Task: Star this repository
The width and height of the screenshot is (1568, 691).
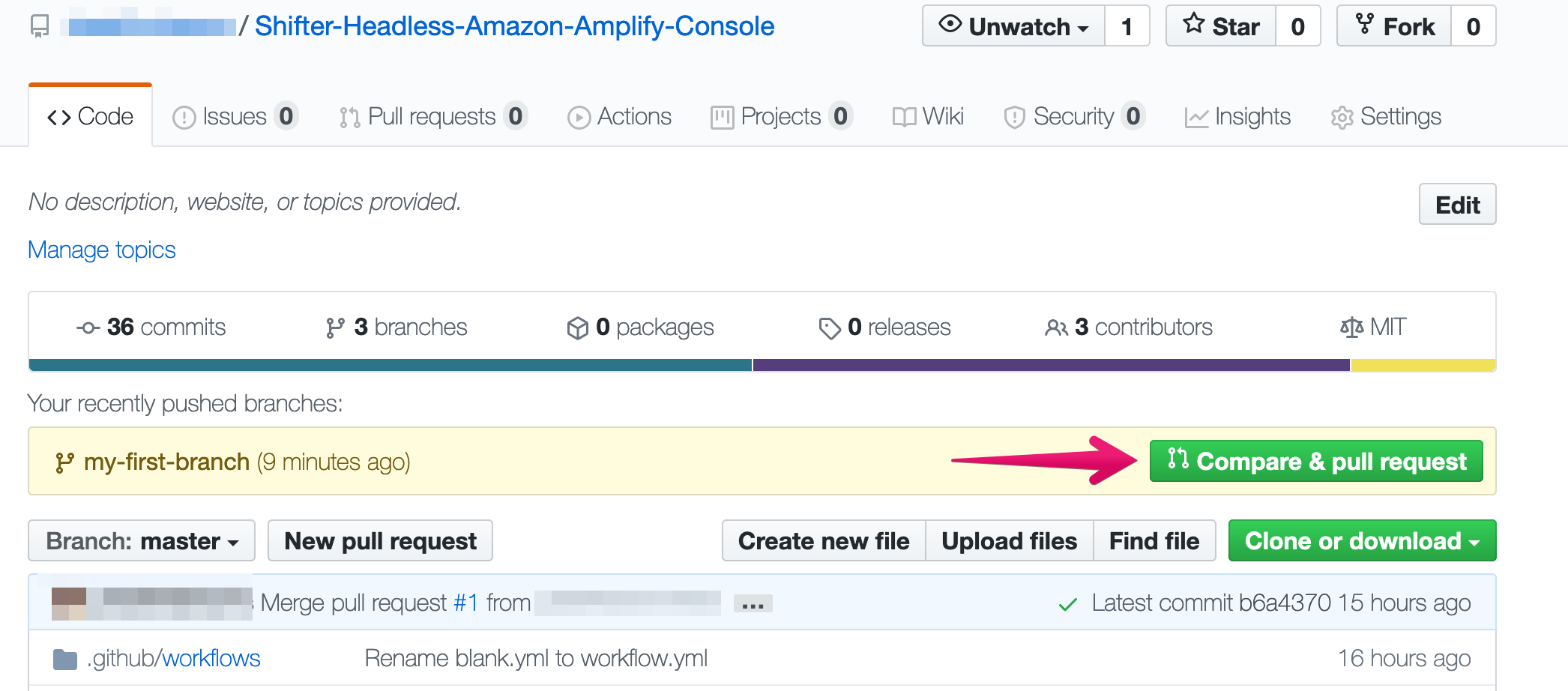Action: [x=1221, y=26]
